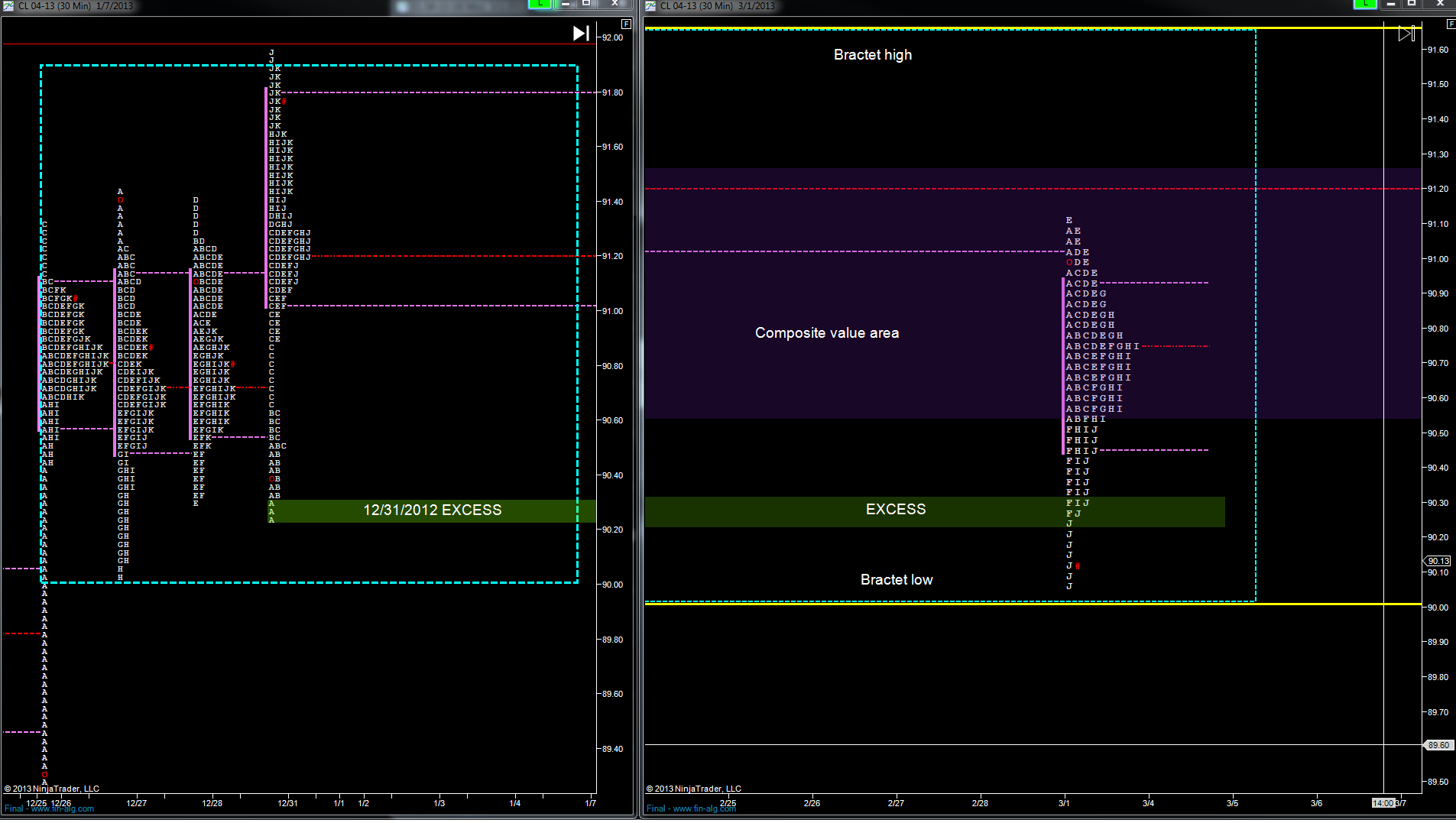Click the 1/4 date label on left time axis
This screenshot has width=1456, height=823.
coord(515,803)
